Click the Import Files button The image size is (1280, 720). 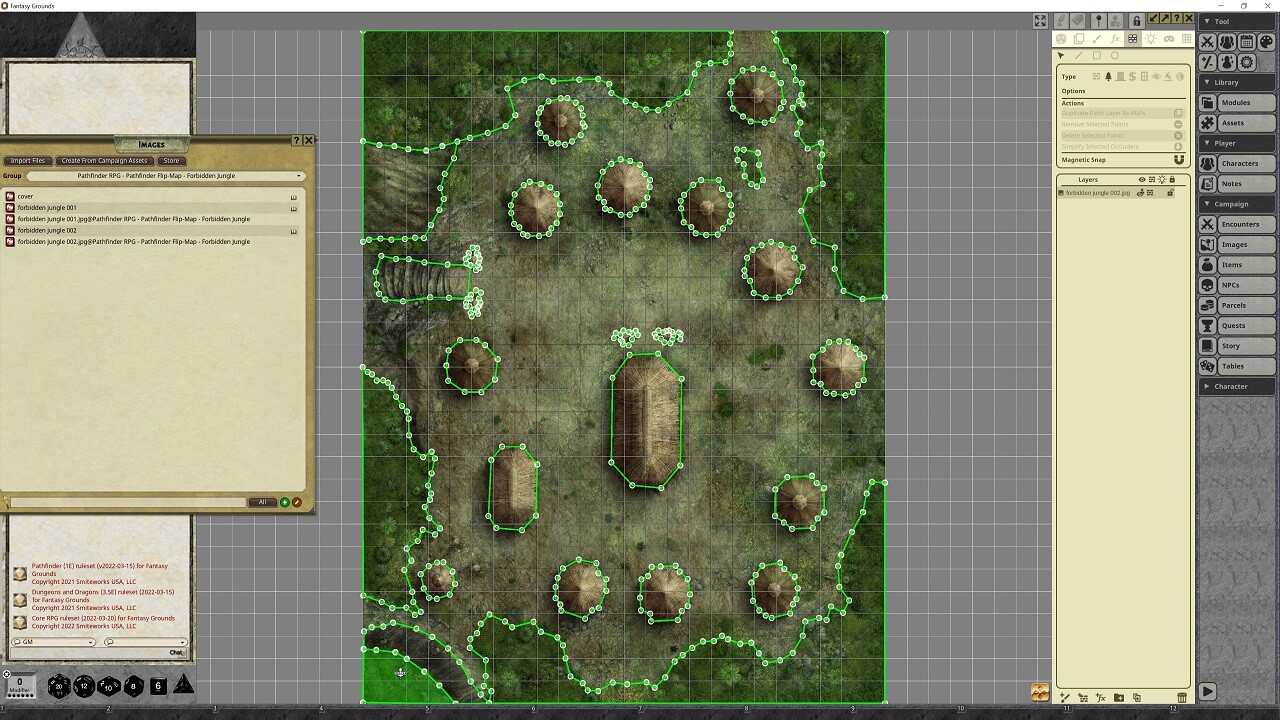(x=28, y=160)
